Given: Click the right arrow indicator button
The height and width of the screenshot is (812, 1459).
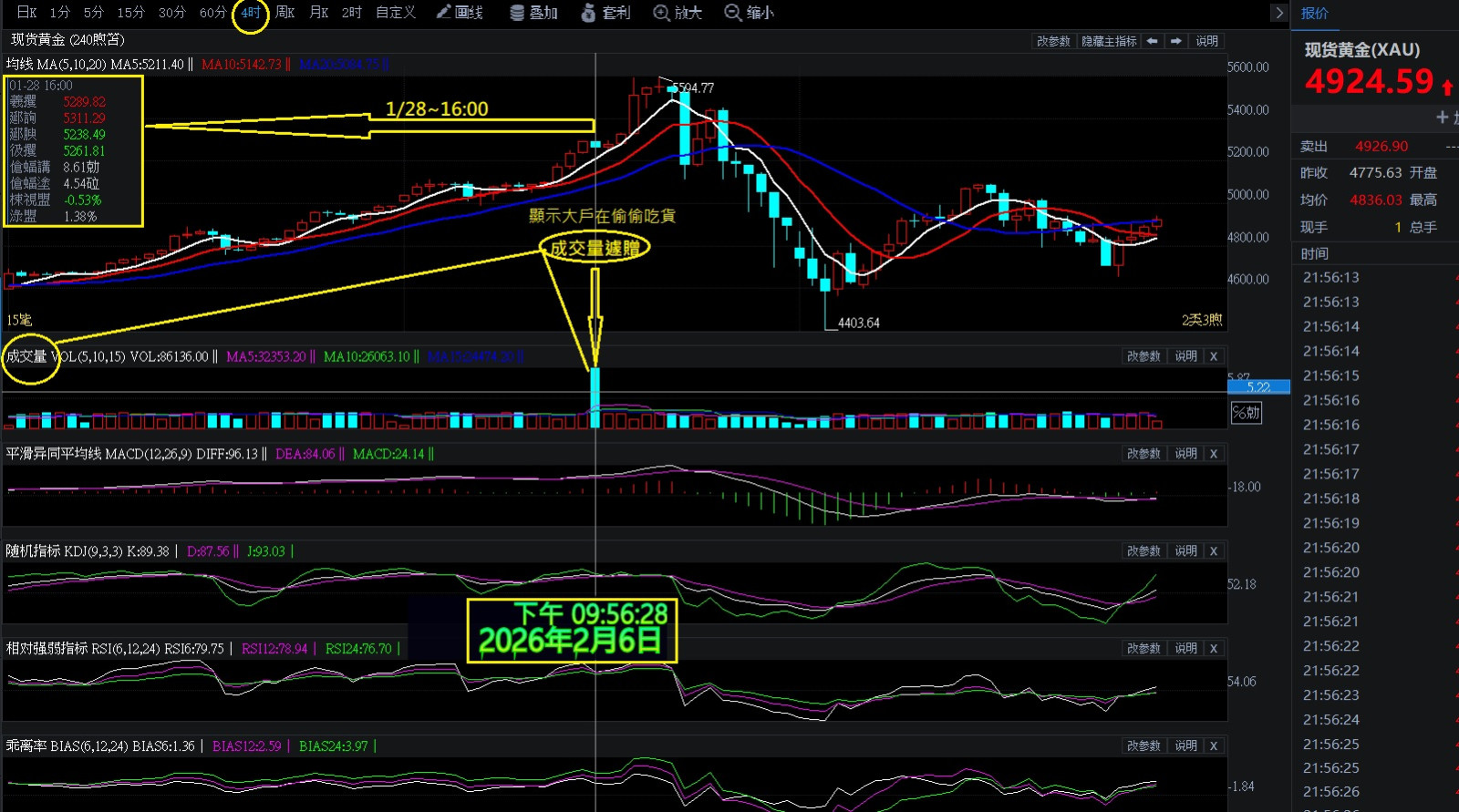Looking at the screenshot, I should [x=1176, y=41].
